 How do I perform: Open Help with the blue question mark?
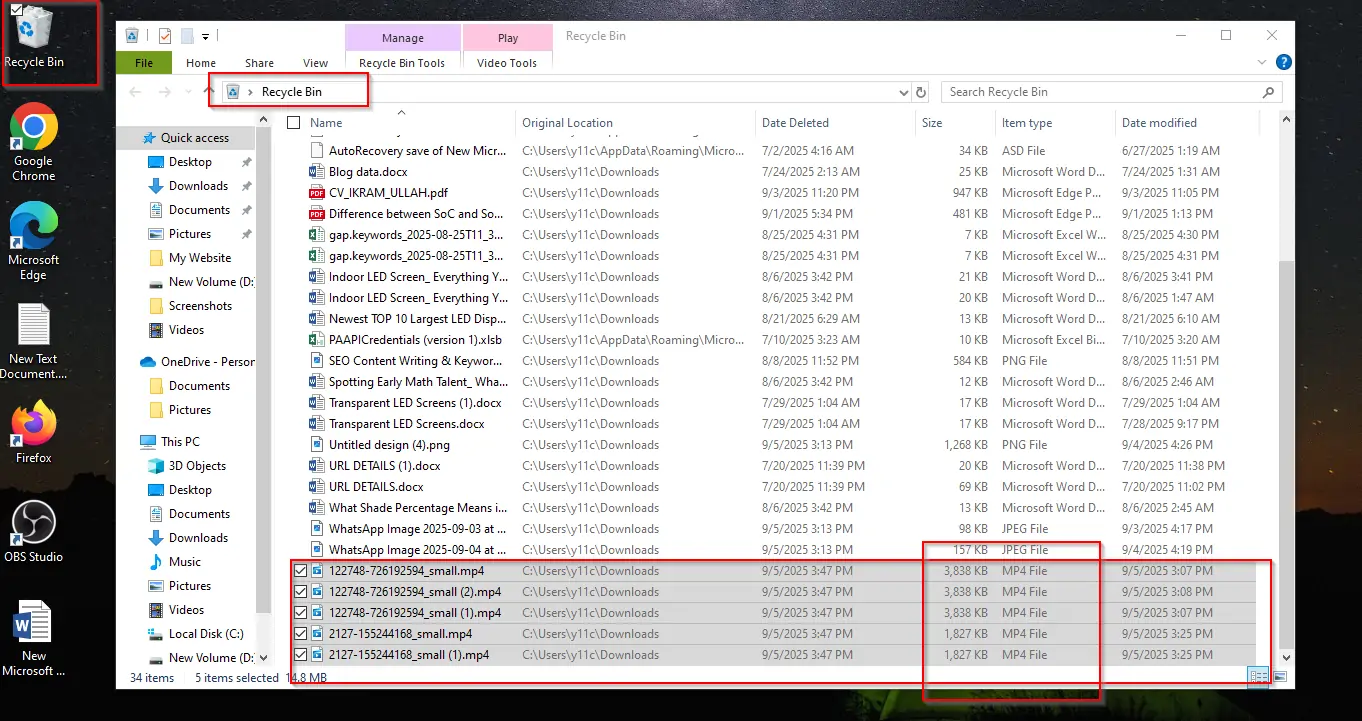pyautogui.click(x=1284, y=62)
